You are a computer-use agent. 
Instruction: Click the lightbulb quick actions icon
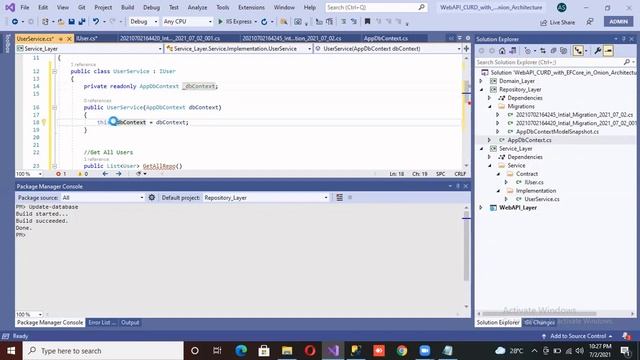click(x=44, y=122)
